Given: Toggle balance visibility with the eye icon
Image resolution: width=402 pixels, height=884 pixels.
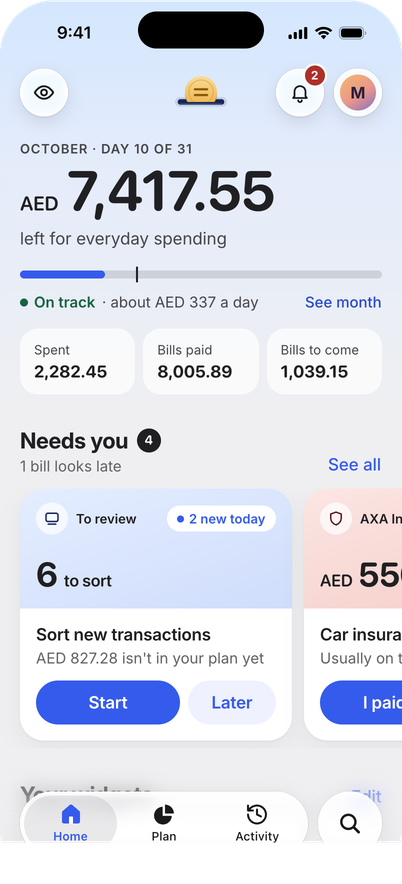Looking at the screenshot, I should 44,92.
